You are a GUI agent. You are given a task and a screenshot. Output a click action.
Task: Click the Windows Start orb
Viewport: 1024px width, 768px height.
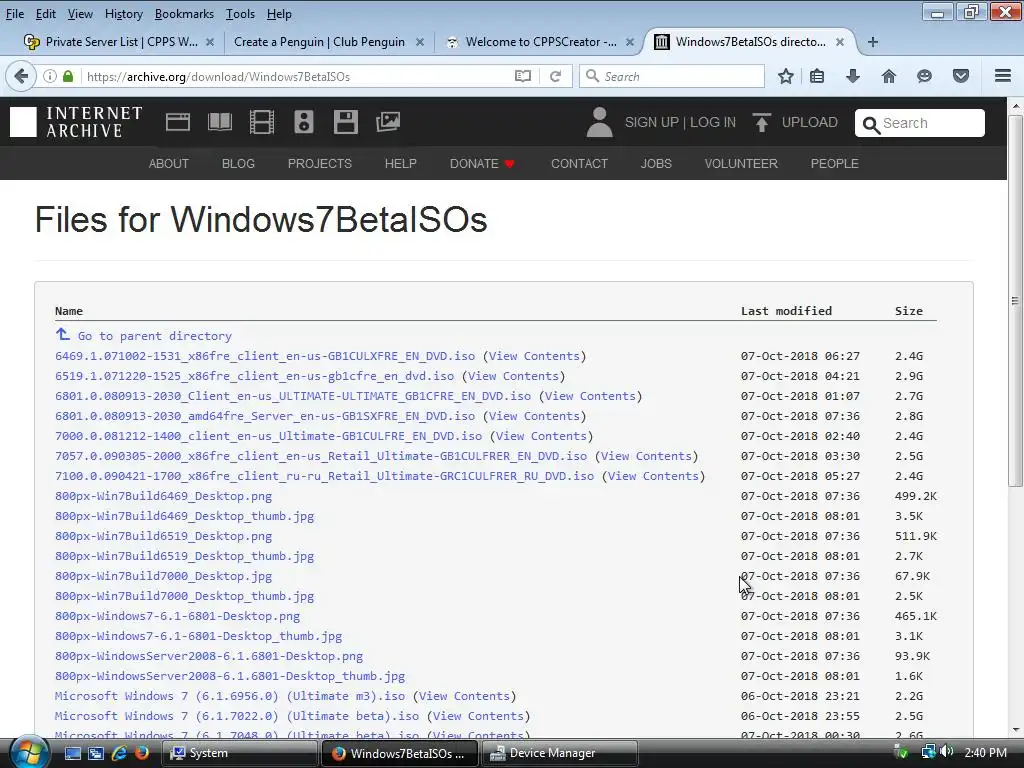(x=27, y=753)
